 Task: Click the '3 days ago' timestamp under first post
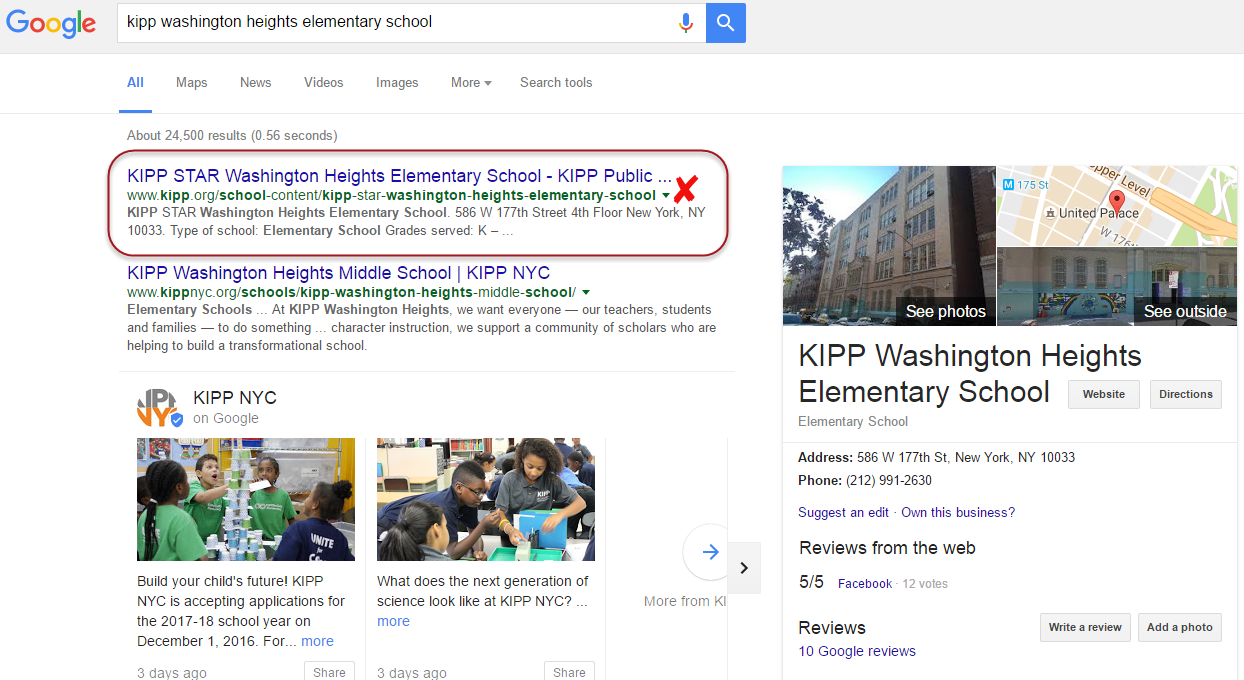pyautogui.click(x=172, y=673)
